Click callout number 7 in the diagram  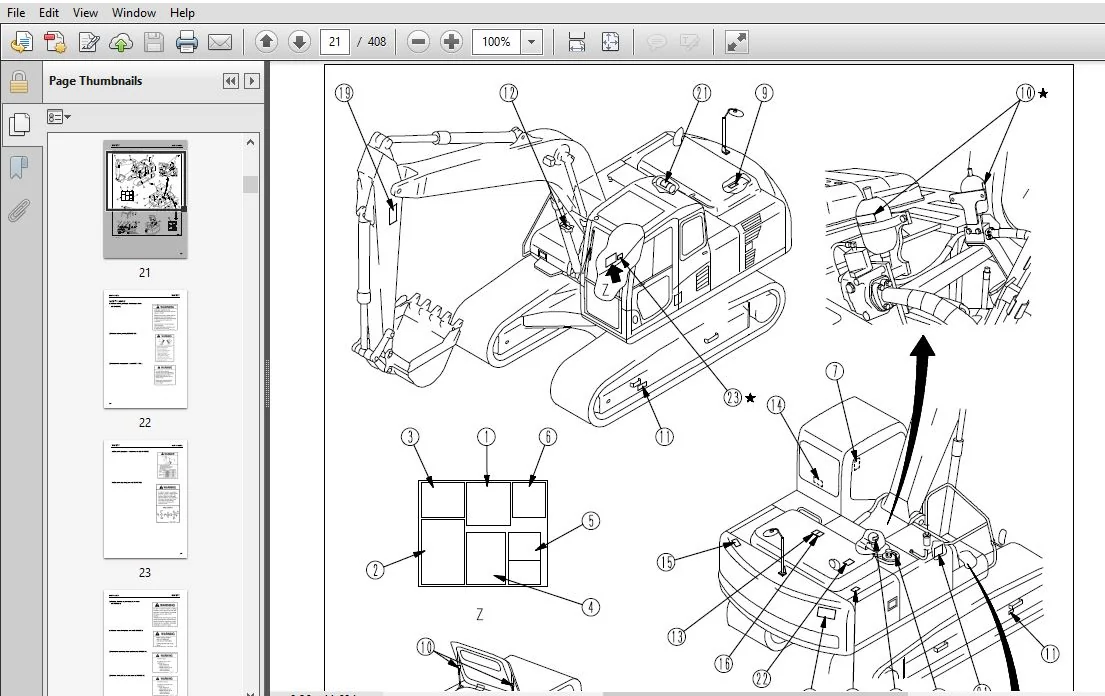(x=834, y=371)
